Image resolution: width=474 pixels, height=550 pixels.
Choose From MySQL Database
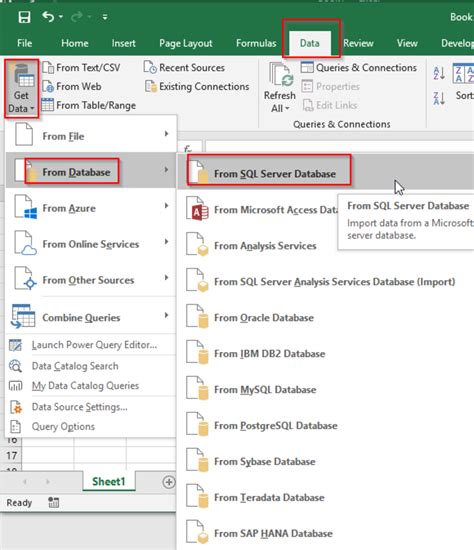click(326, 389)
